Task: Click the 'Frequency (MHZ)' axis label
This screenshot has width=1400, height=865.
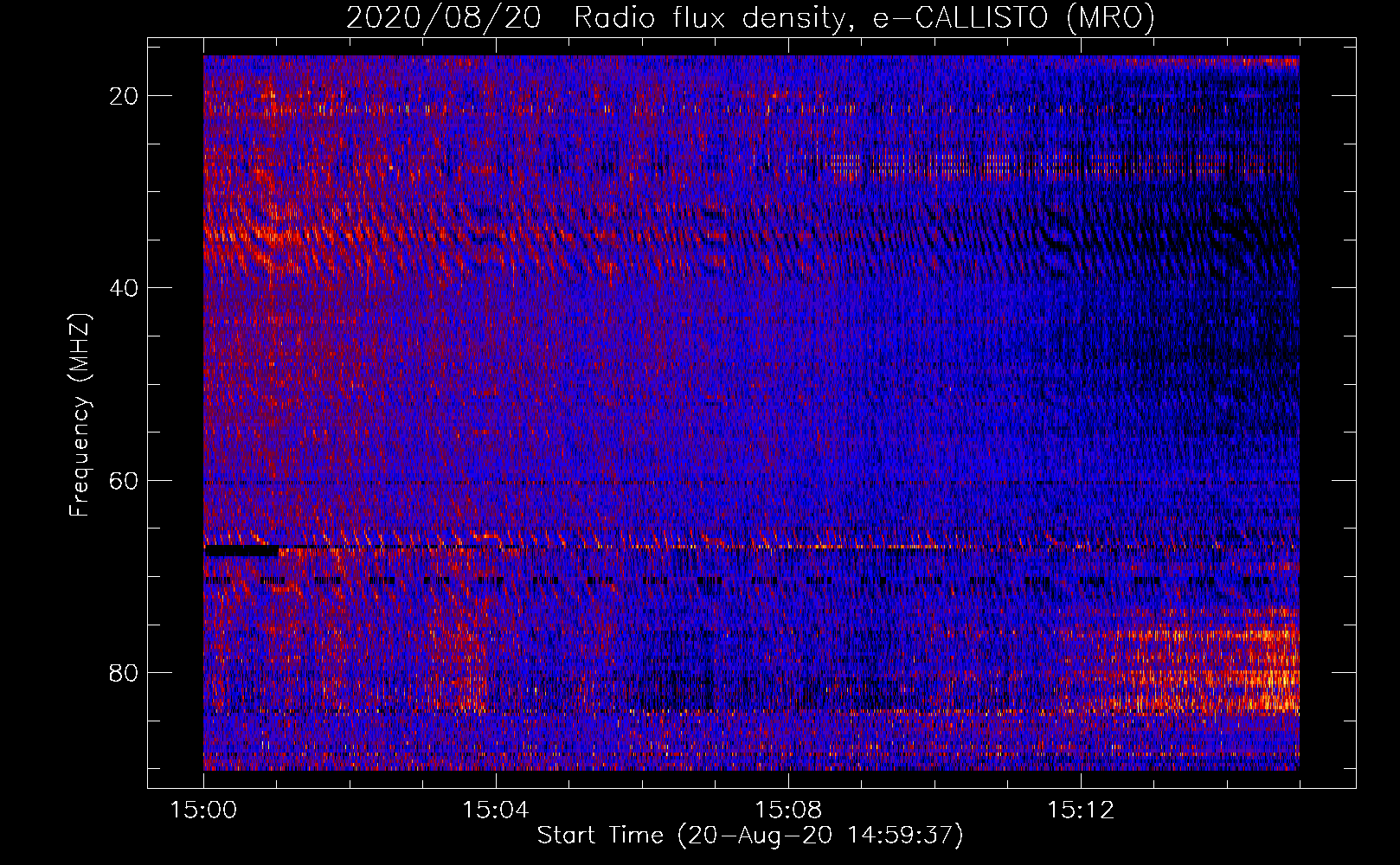Action: tap(80, 414)
